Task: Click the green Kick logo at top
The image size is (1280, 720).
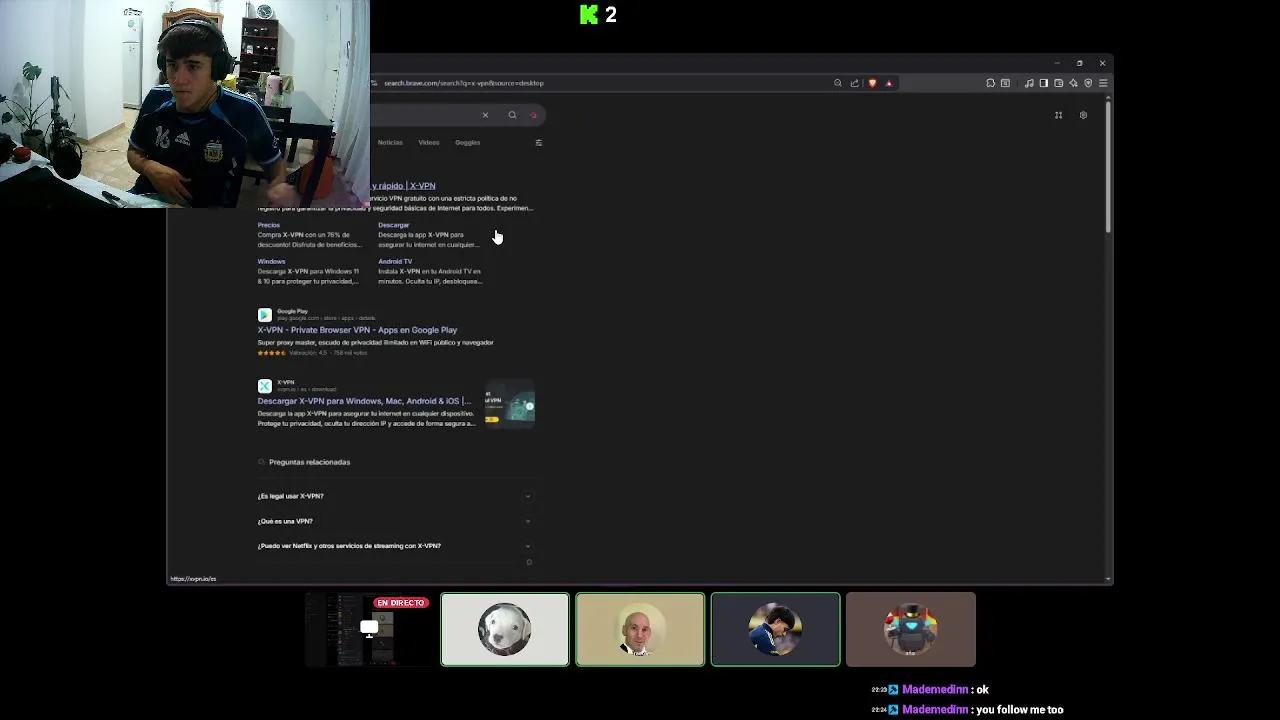Action: tap(589, 14)
